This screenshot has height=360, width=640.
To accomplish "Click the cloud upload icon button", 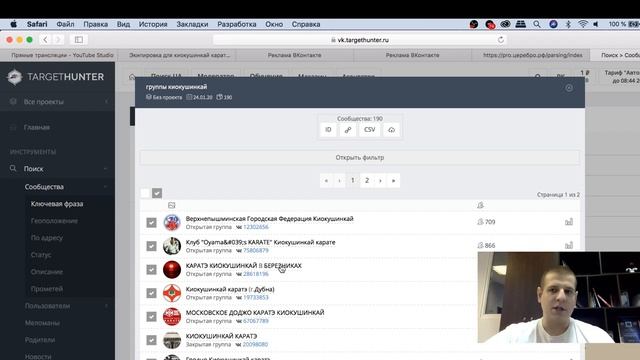I will coord(391,130).
